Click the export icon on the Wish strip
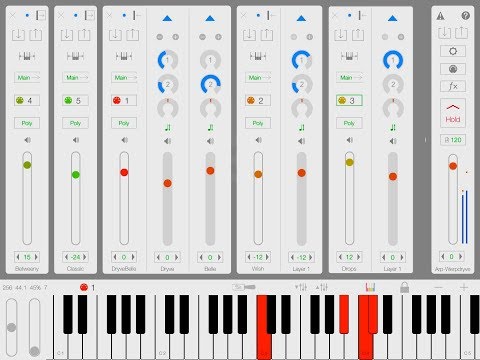Viewport: 480px width, 360px height. [x=267, y=34]
